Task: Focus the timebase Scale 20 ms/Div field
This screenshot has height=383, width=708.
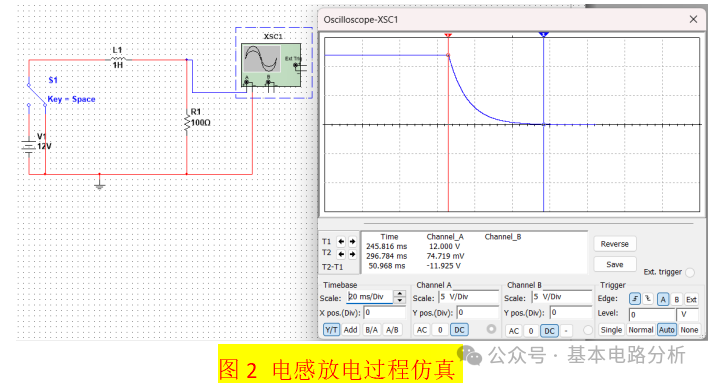Action: coord(370,297)
